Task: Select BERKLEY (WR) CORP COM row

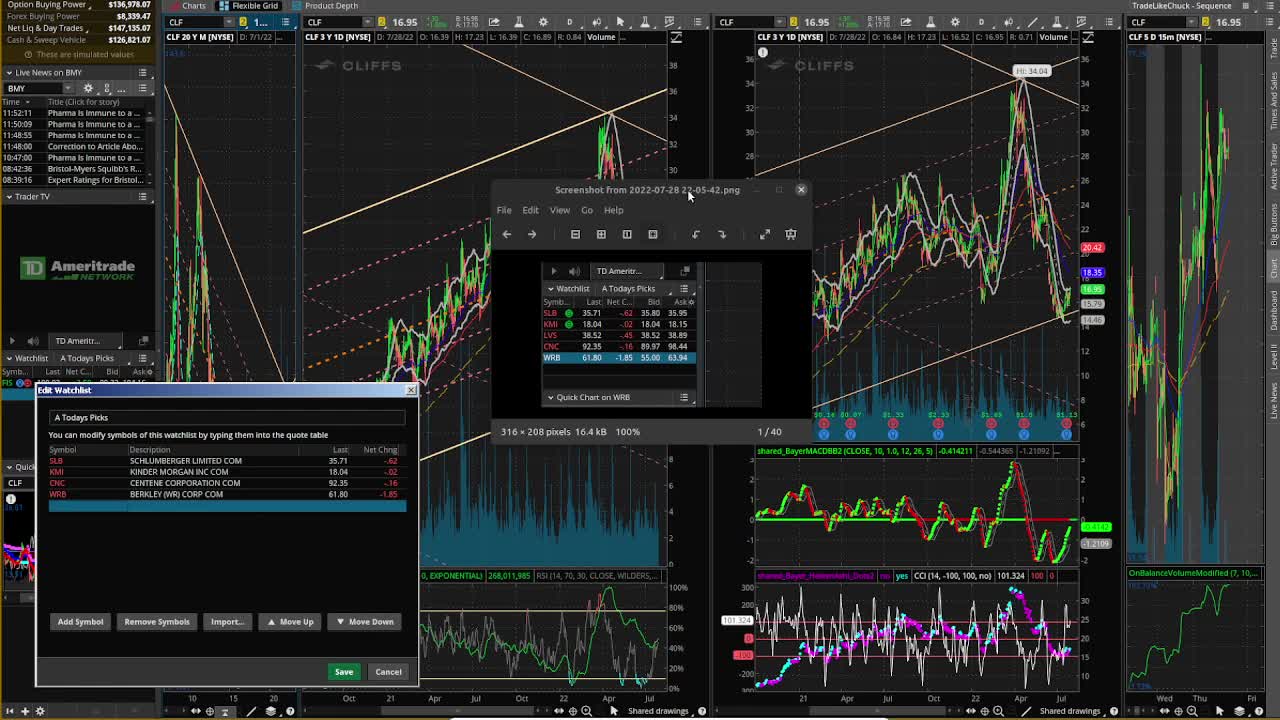Action: click(x=226, y=494)
